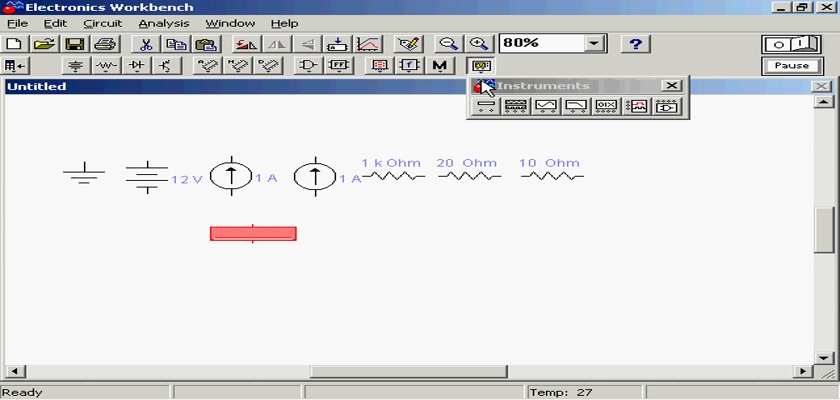
Task: Select the 10 Ohm resistor
Action: pyautogui.click(x=552, y=176)
